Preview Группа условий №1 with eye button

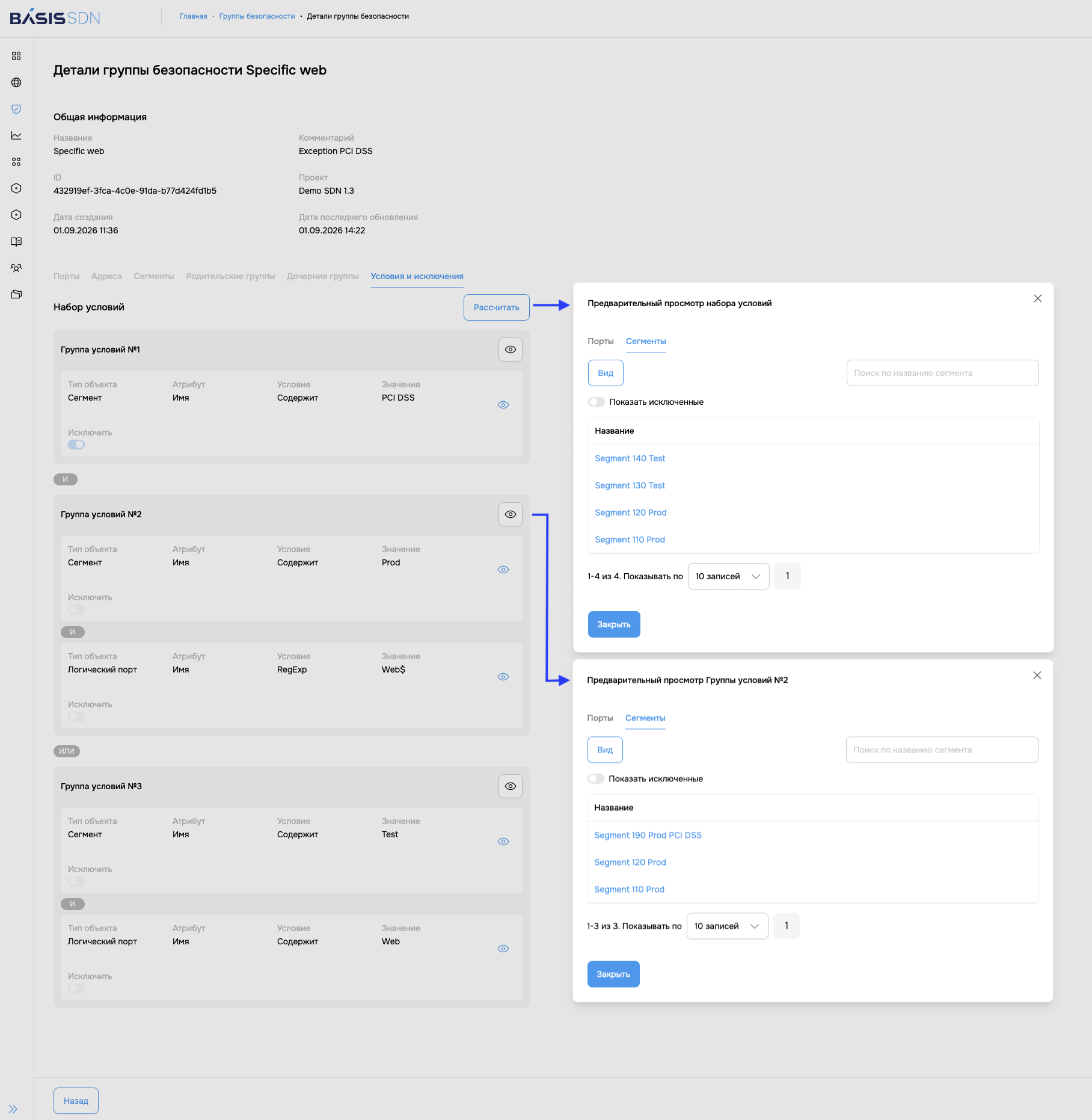tap(511, 349)
